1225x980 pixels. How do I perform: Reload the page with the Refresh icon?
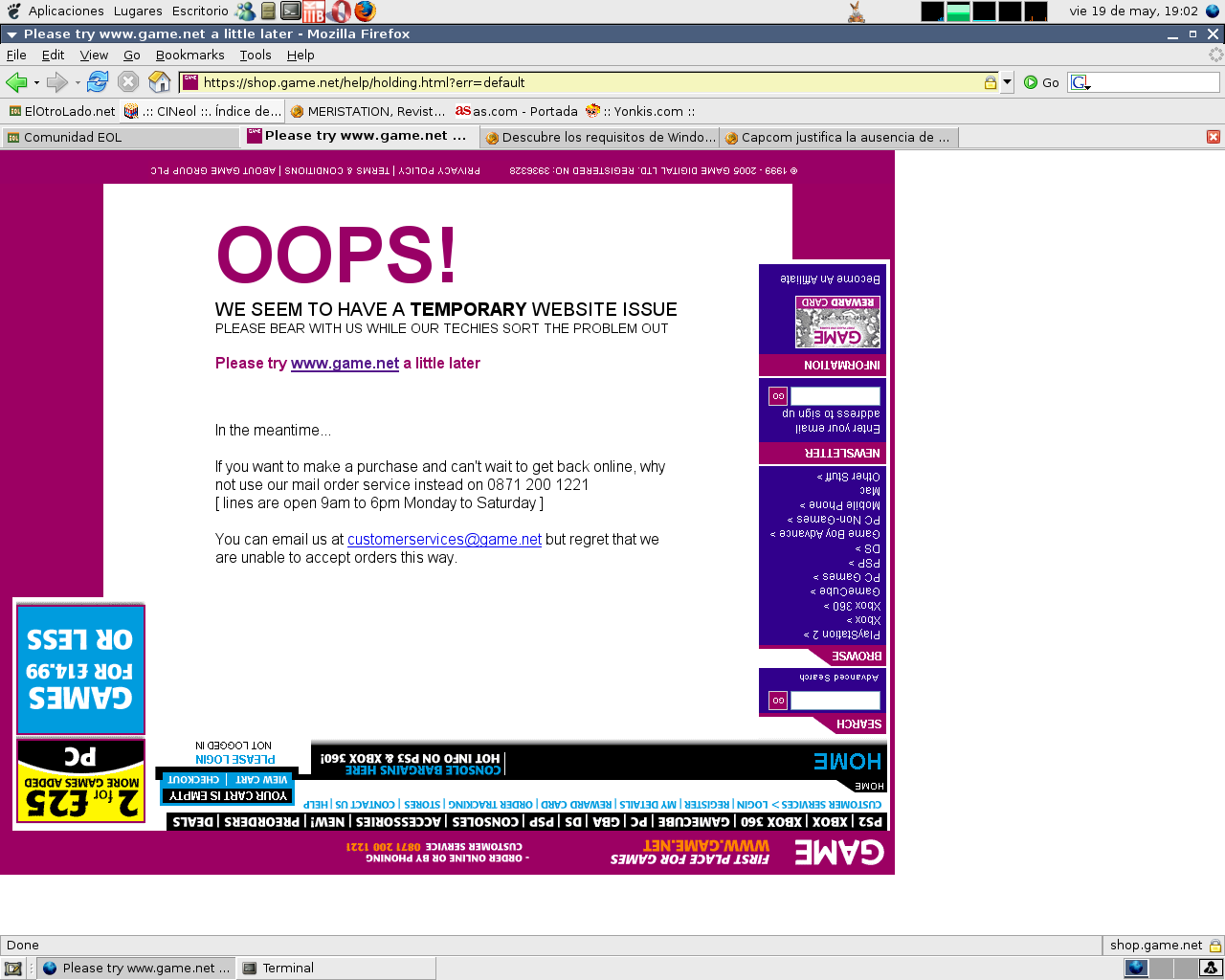click(98, 82)
